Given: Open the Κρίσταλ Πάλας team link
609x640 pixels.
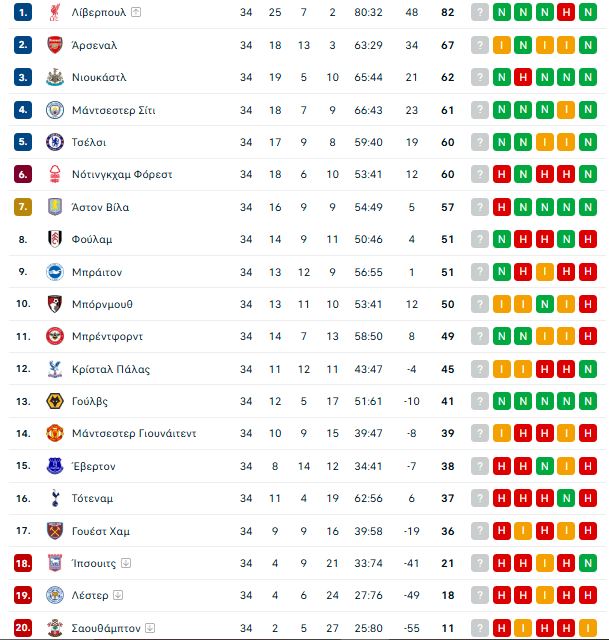Looking at the screenshot, I should 111,369.
